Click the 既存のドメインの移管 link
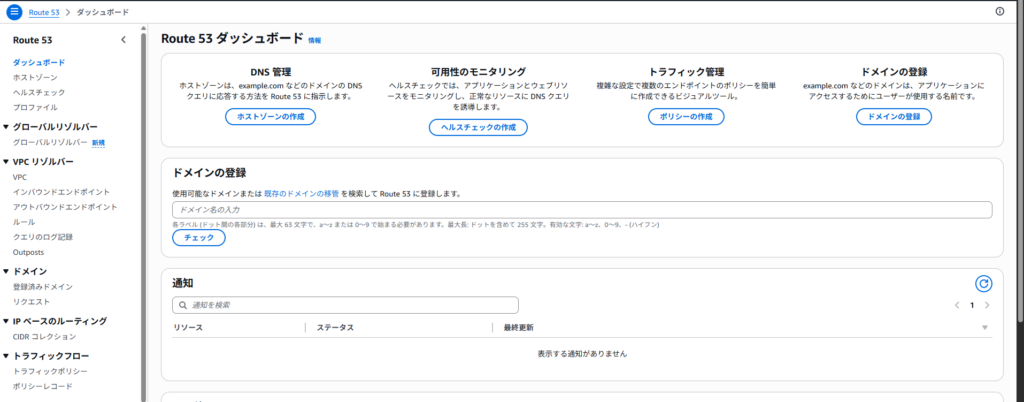 pyautogui.click(x=301, y=193)
